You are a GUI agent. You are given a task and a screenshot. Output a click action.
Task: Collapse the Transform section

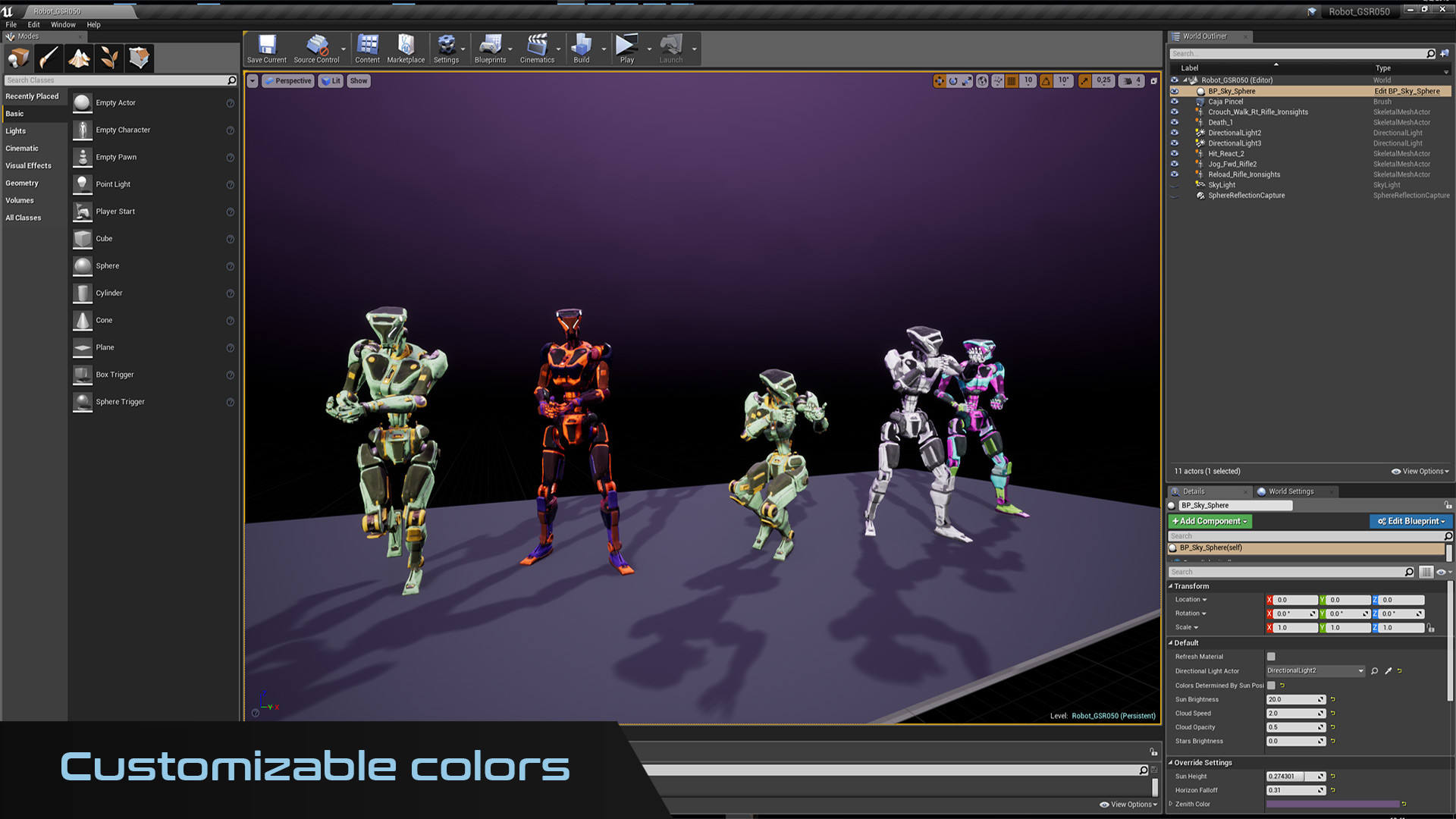point(1171,586)
